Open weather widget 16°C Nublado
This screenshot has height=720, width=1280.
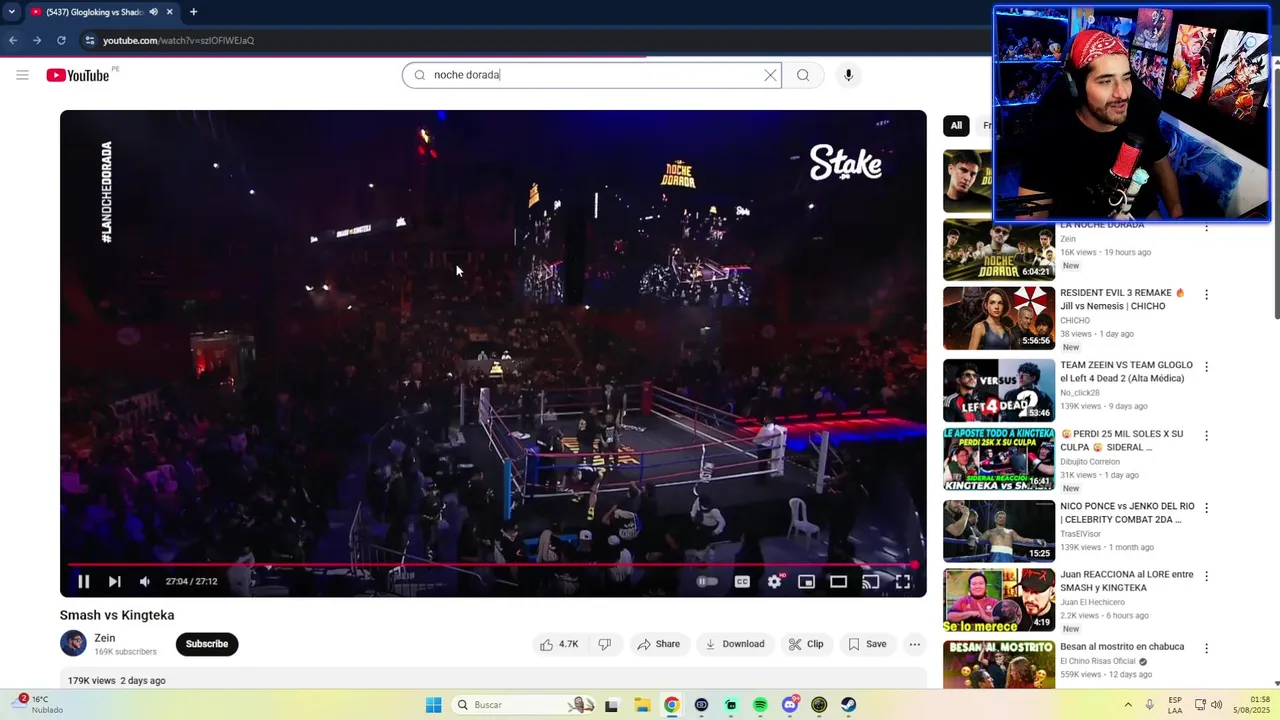(x=40, y=705)
